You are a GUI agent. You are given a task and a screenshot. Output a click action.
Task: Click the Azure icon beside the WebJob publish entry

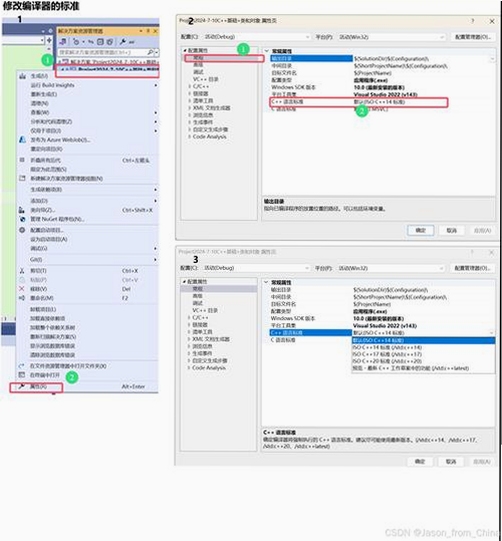pyautogui.click(x=22, y=139)
